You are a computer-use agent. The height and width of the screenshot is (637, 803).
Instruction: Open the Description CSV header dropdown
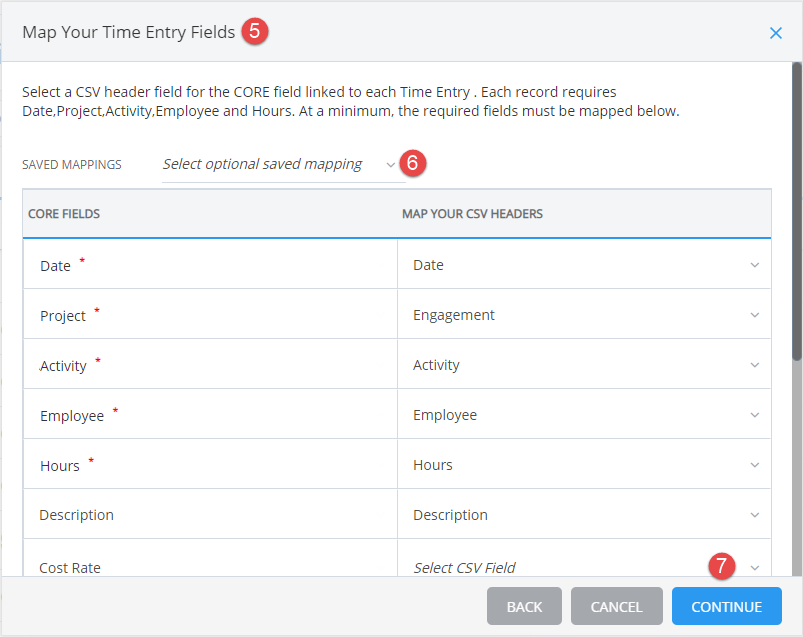tap(584, 515)
